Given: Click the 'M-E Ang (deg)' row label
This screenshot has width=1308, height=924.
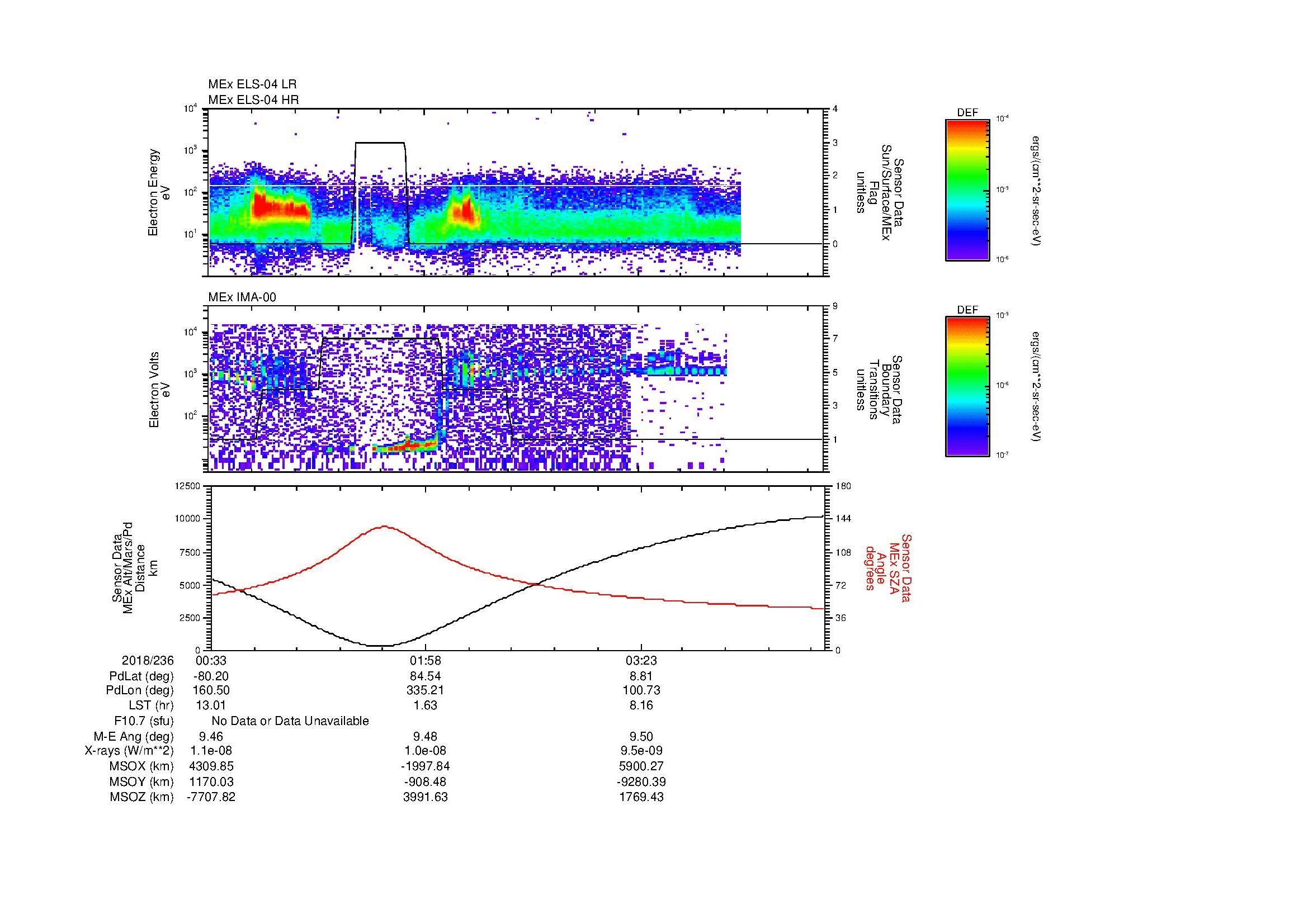Looking at the screenshot, I should pos(134,737).
